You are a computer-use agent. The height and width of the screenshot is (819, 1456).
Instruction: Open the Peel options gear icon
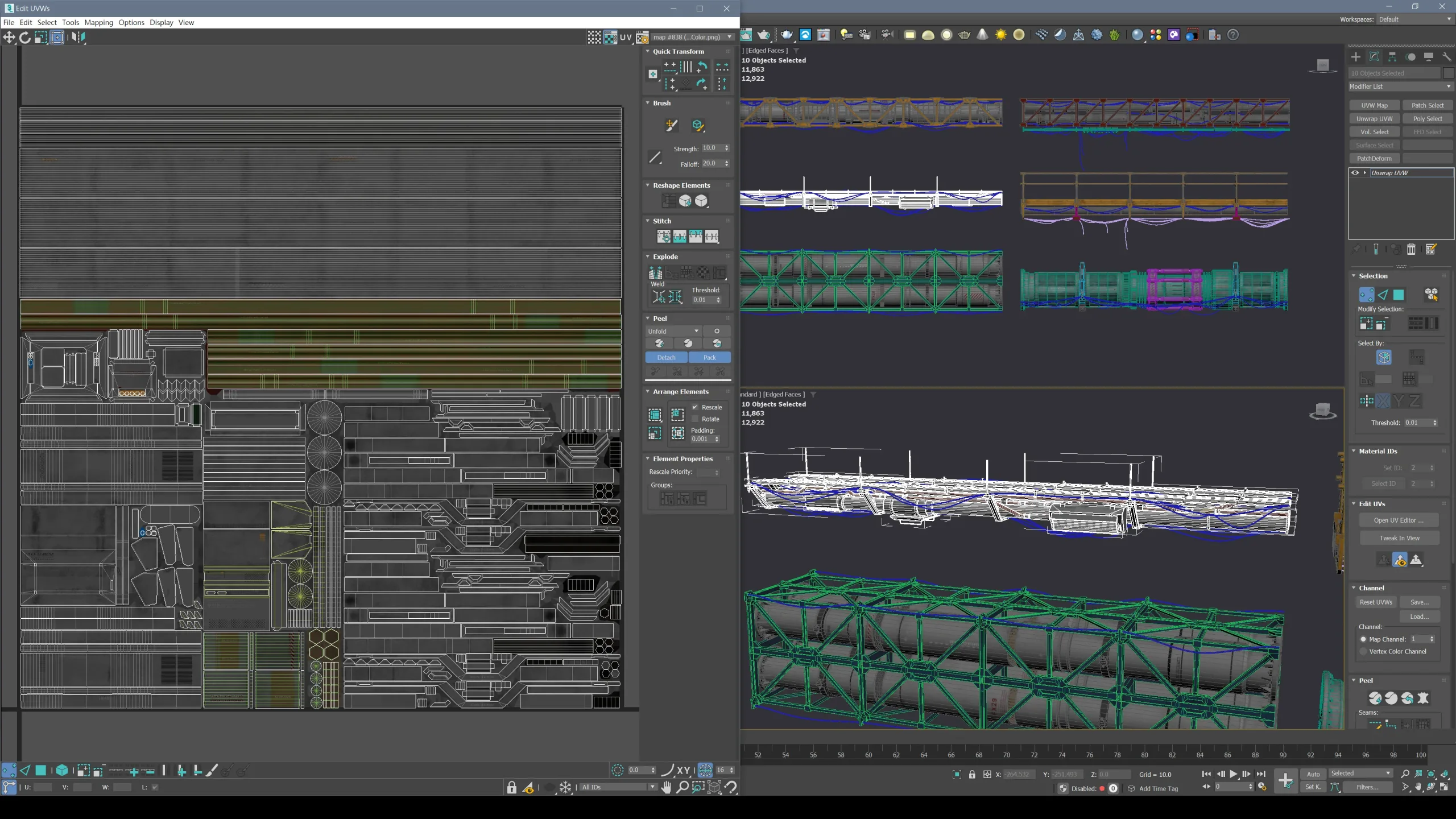(x=717, y=331)
